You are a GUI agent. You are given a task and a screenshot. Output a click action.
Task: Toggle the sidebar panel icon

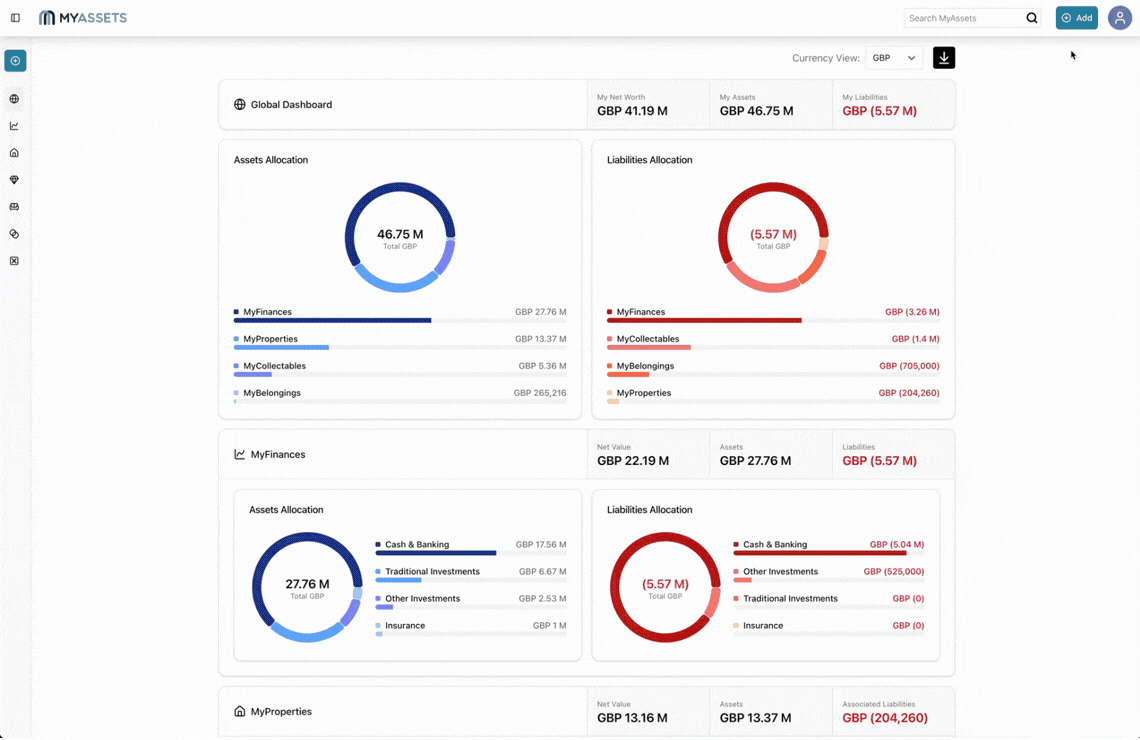(15, 18)
